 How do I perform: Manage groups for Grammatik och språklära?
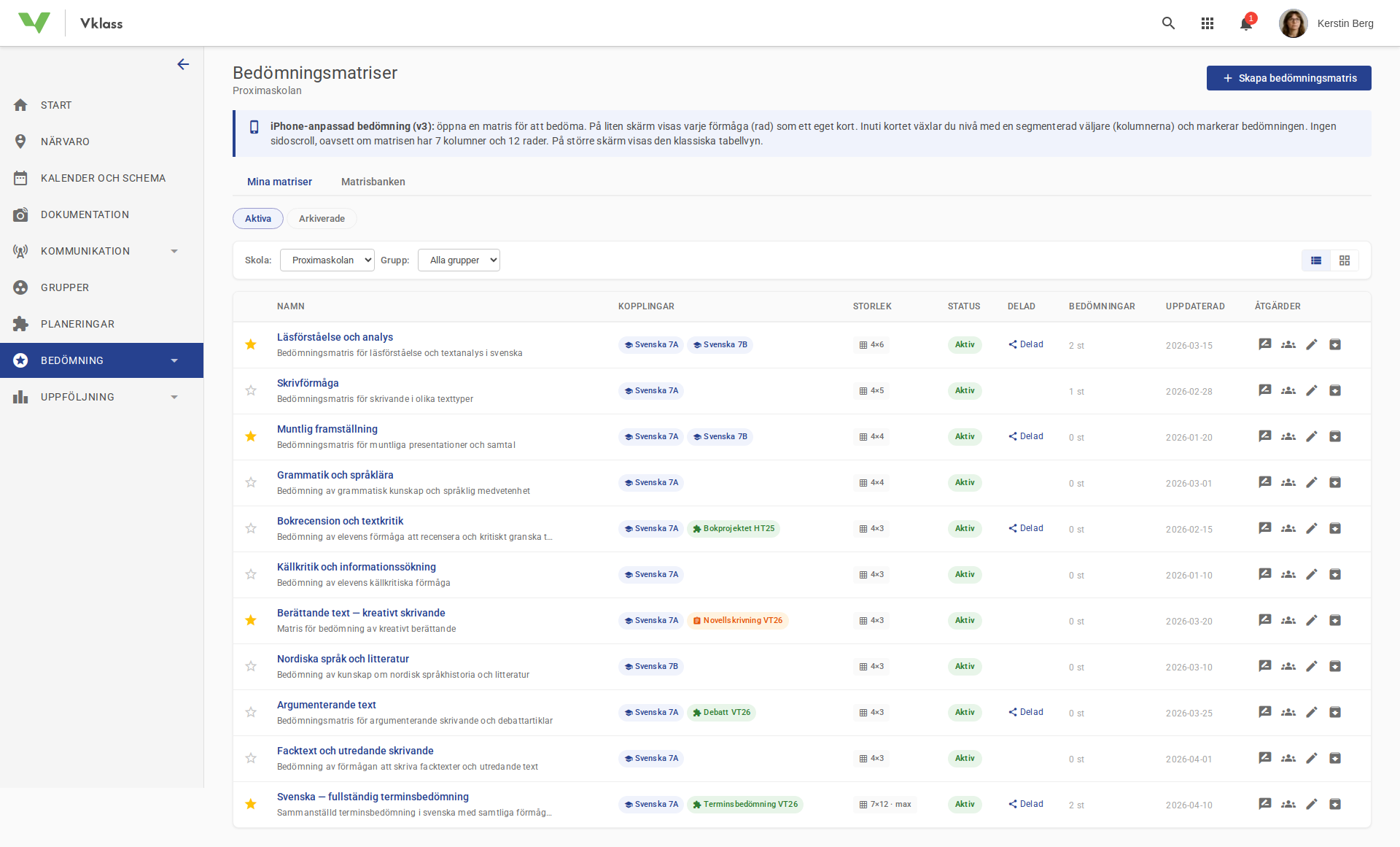pyautogui.click(x=1288, y=482)
